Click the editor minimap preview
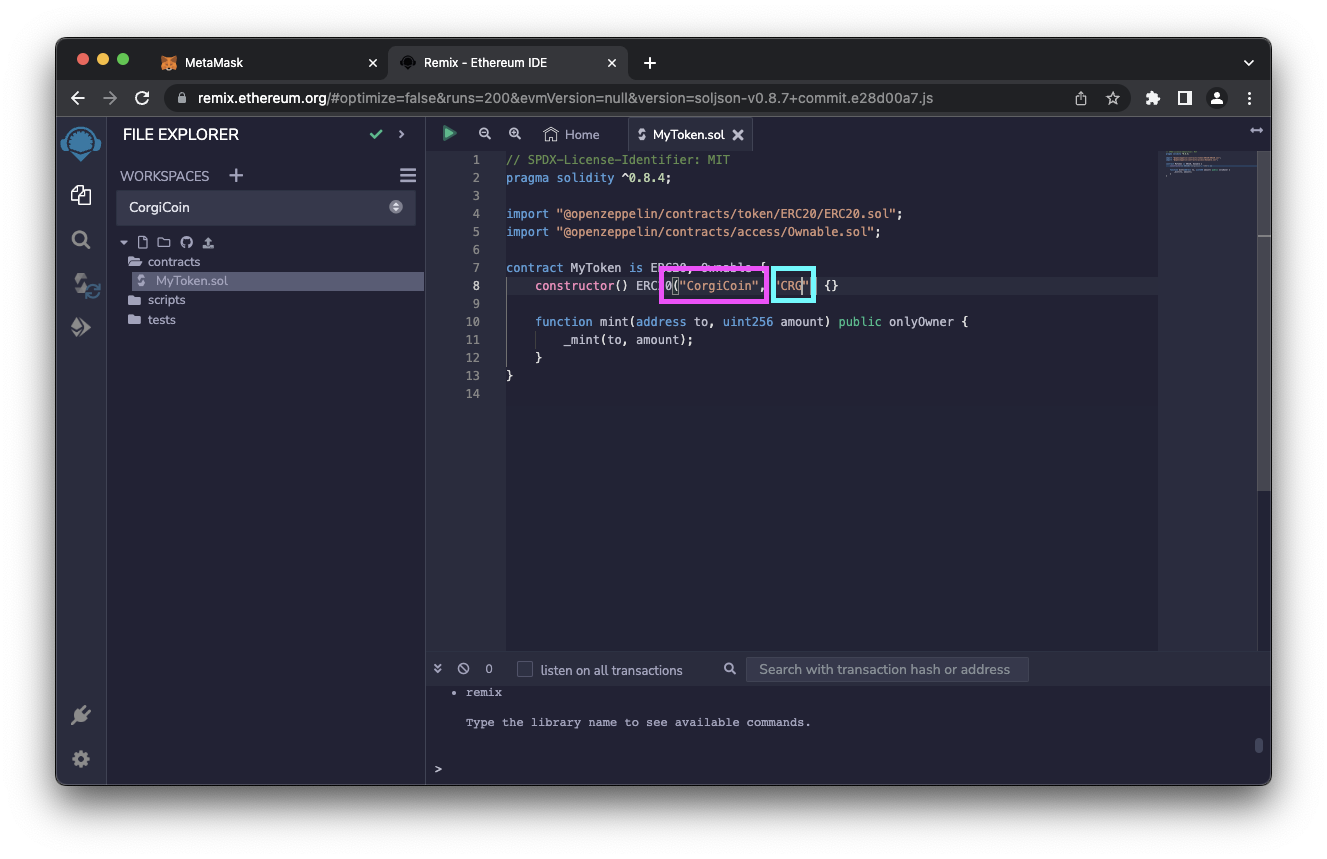Viewport: 1327px width, 859px height. click(x=1206, y=165)
